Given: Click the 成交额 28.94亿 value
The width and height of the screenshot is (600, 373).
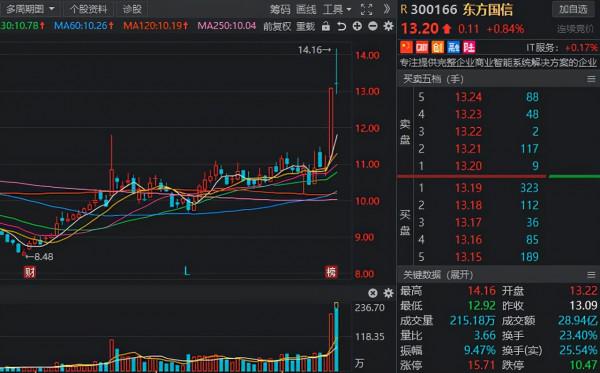Looking at the screenshot, I should 578,321.
